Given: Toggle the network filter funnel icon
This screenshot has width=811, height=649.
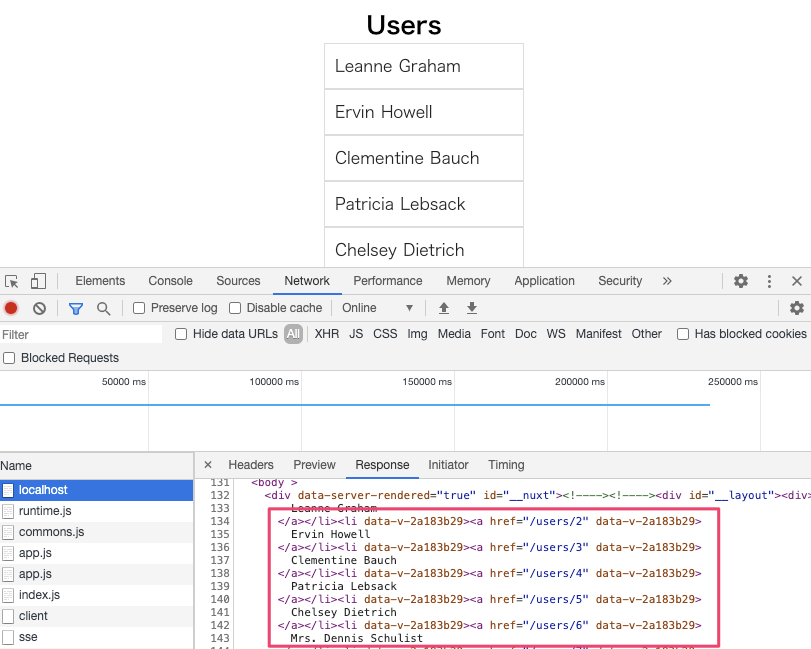Looking at the screenshot, I should point(76,308).
